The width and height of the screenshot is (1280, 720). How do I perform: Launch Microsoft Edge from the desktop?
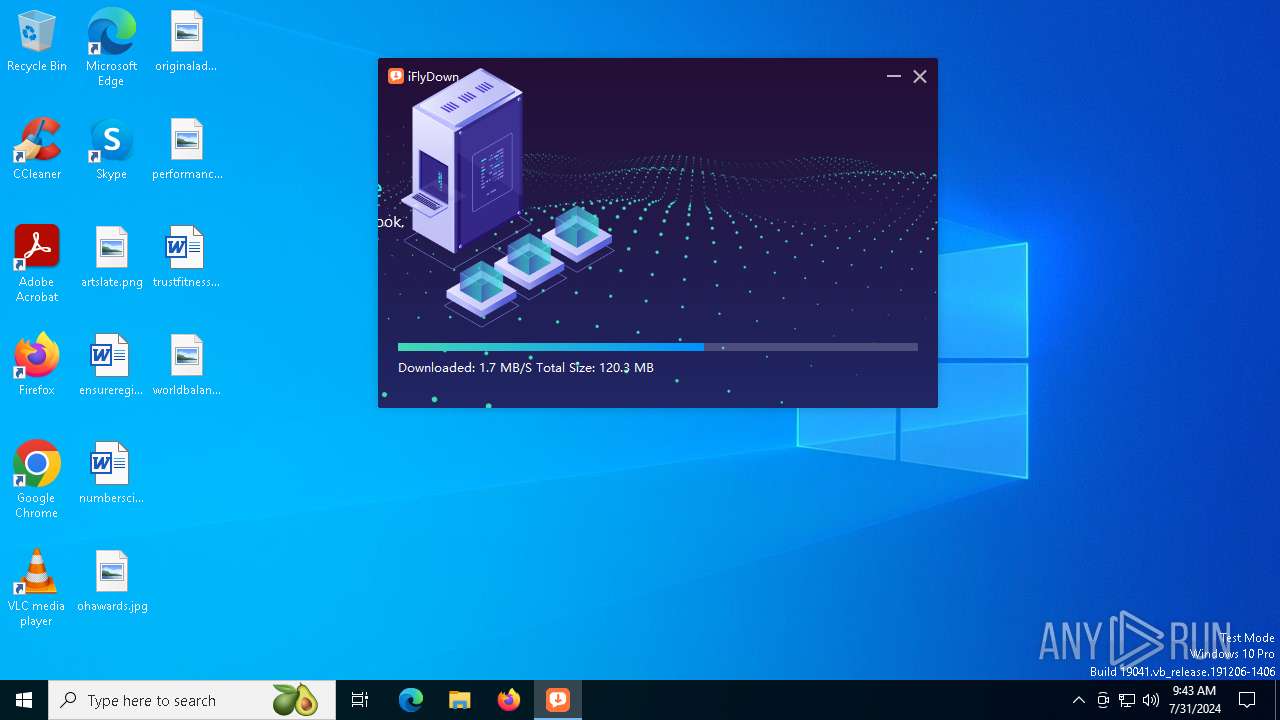click(x=111, y=48)
